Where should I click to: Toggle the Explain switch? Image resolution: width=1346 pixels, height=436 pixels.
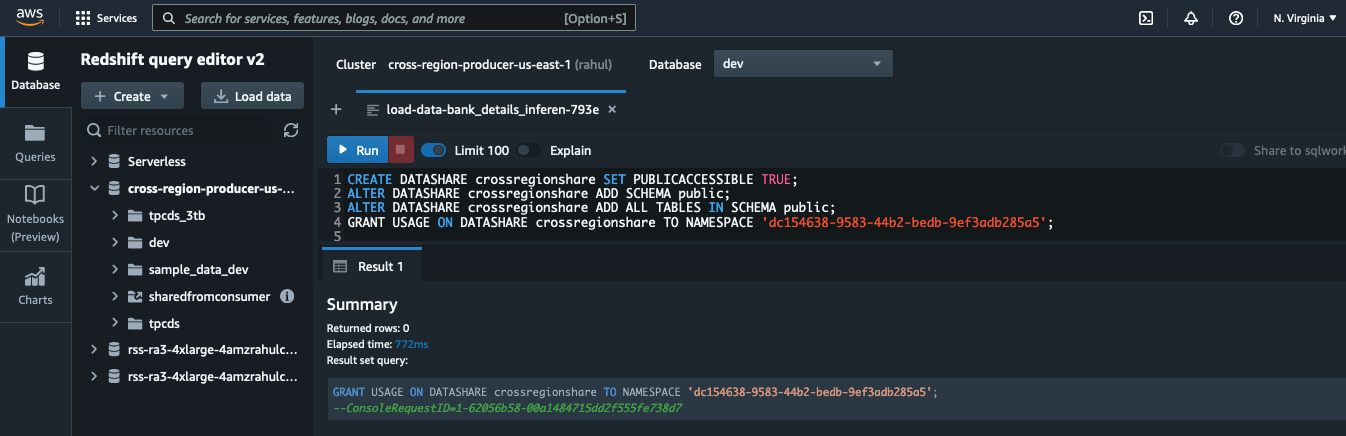(x=529, y=150)
